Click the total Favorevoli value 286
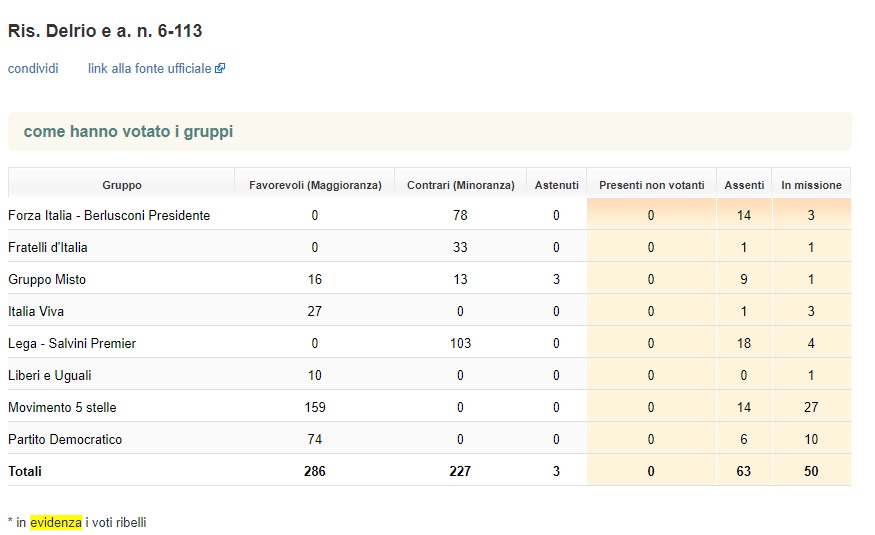Screen dimensions: 875x535 tap(315, 471)
